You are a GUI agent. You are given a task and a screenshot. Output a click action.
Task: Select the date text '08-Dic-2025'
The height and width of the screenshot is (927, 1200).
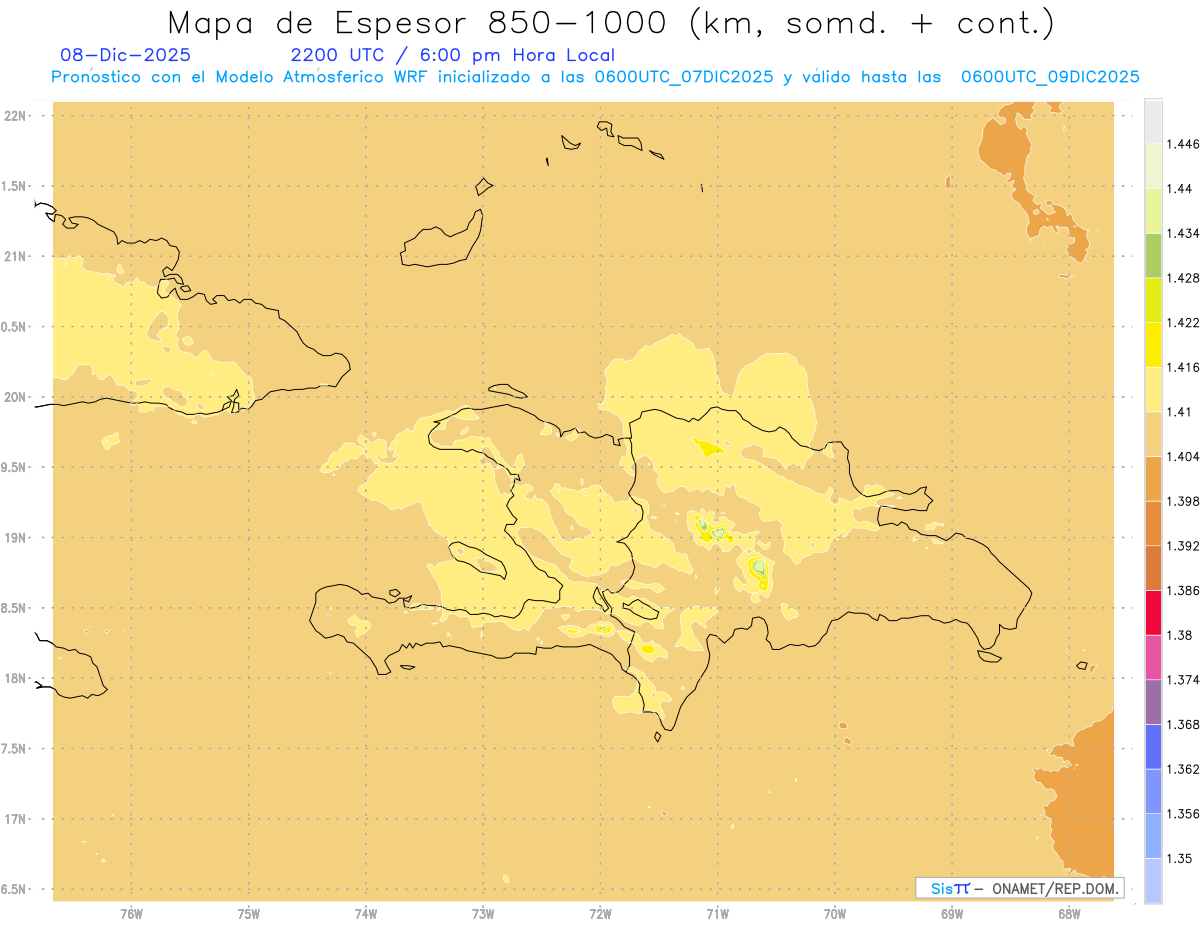pyautogui.click(x=125, y=56)
